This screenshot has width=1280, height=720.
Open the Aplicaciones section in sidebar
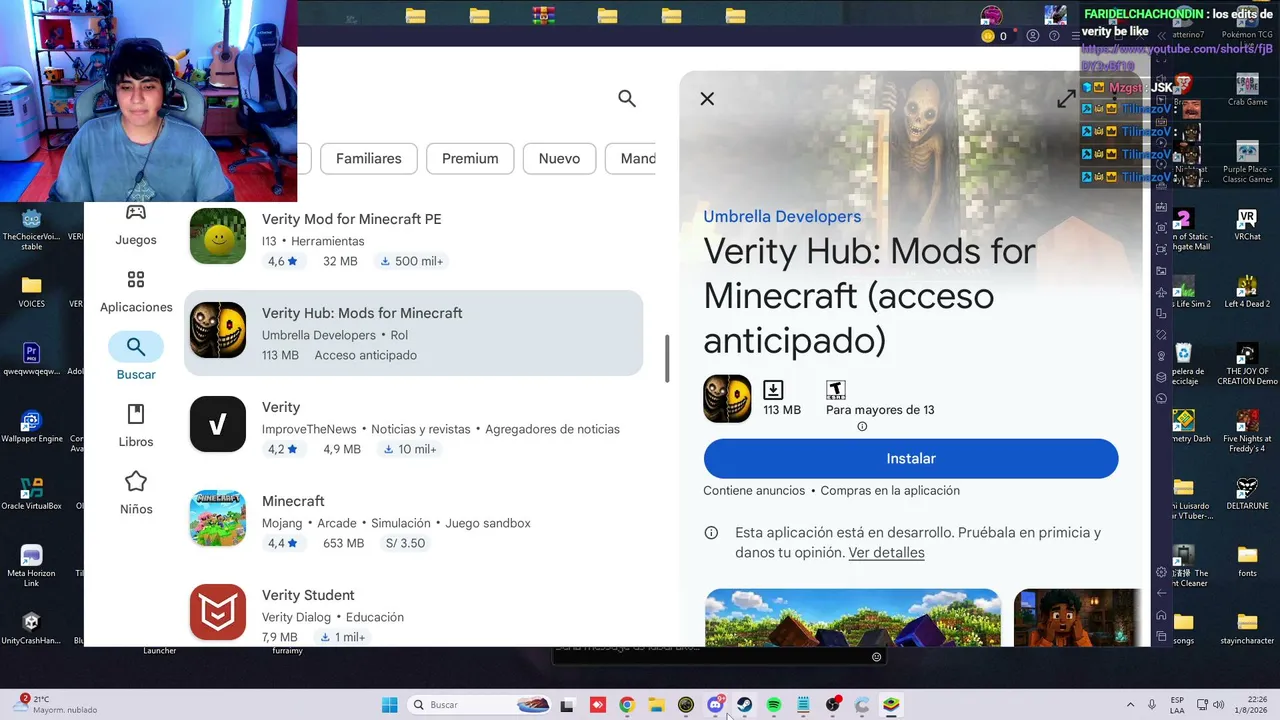136,292
